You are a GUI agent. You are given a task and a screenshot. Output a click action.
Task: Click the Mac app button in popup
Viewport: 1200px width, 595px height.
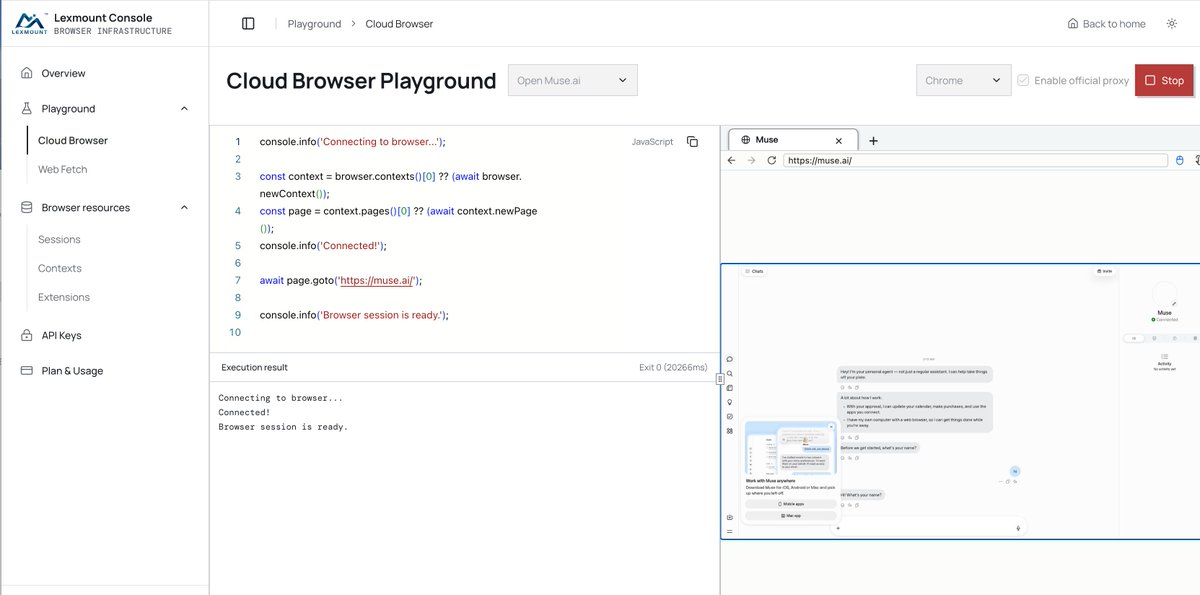tap(791, 515)
